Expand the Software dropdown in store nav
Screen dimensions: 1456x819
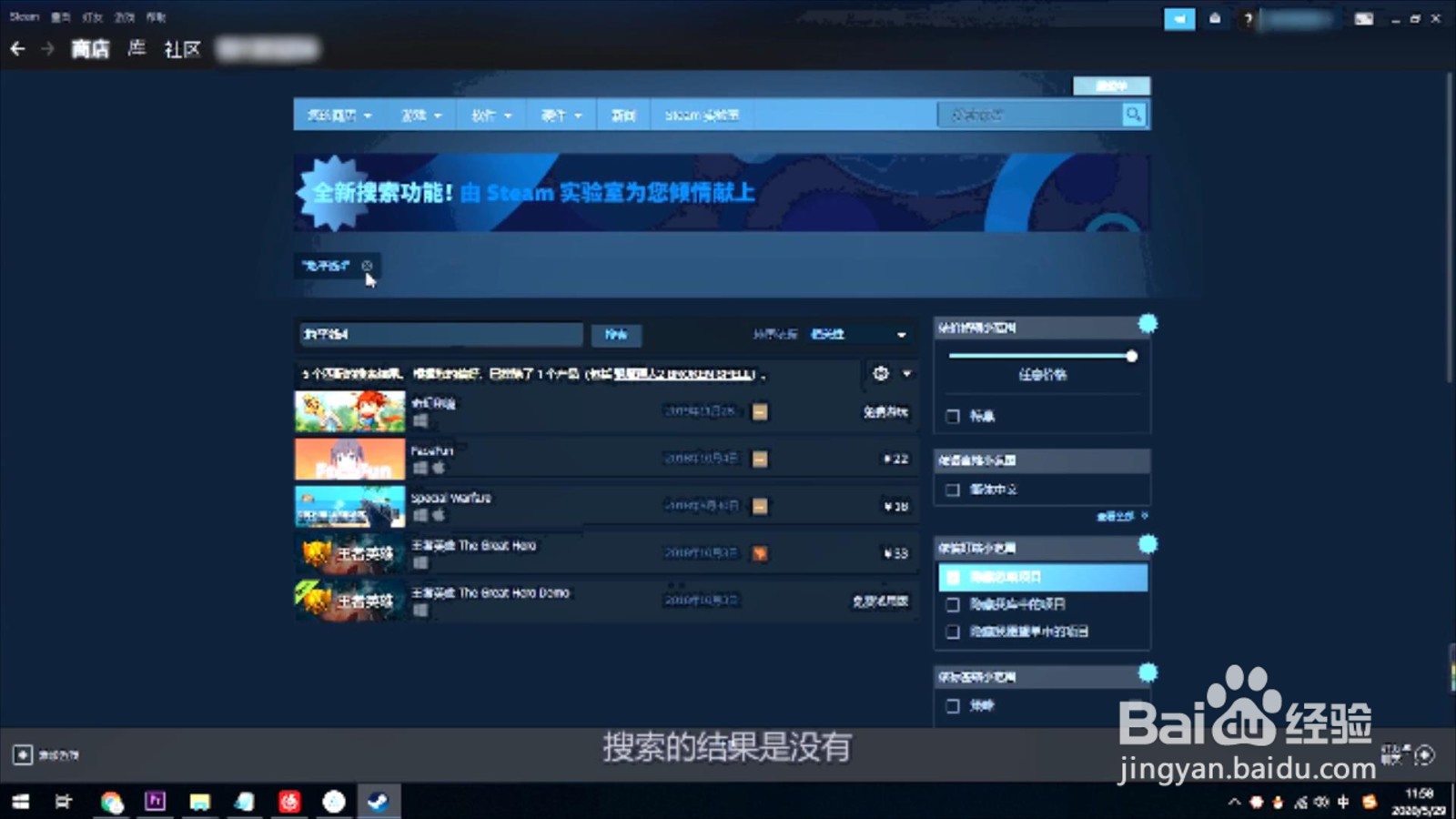point(491,116)
